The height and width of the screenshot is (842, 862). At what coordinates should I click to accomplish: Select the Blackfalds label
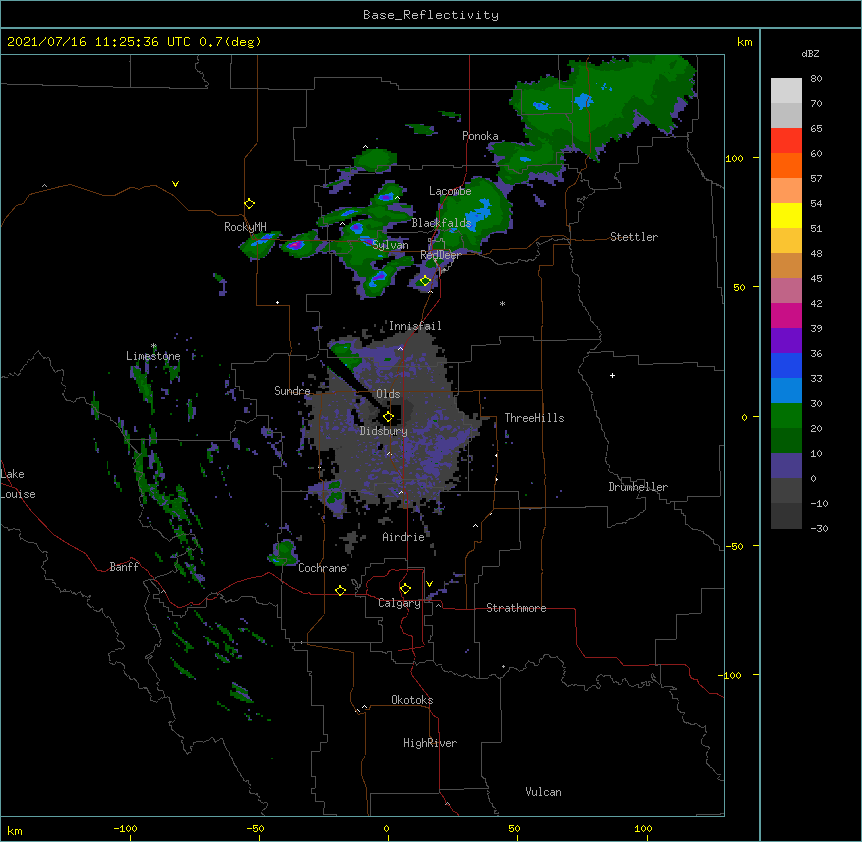tap(441, 223)
